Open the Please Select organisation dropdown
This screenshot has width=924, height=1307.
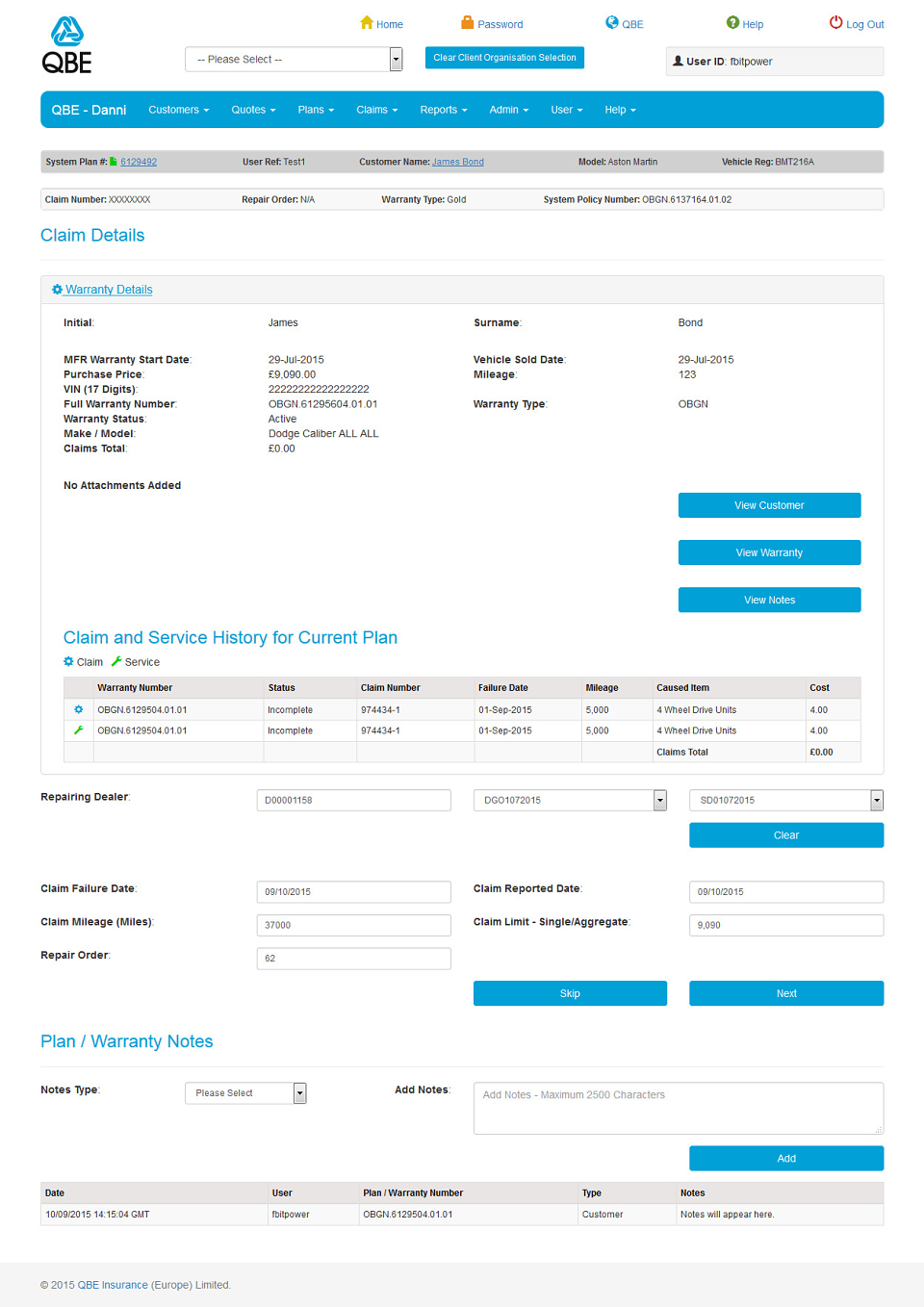pyautogui.click(x=294, y=60)
